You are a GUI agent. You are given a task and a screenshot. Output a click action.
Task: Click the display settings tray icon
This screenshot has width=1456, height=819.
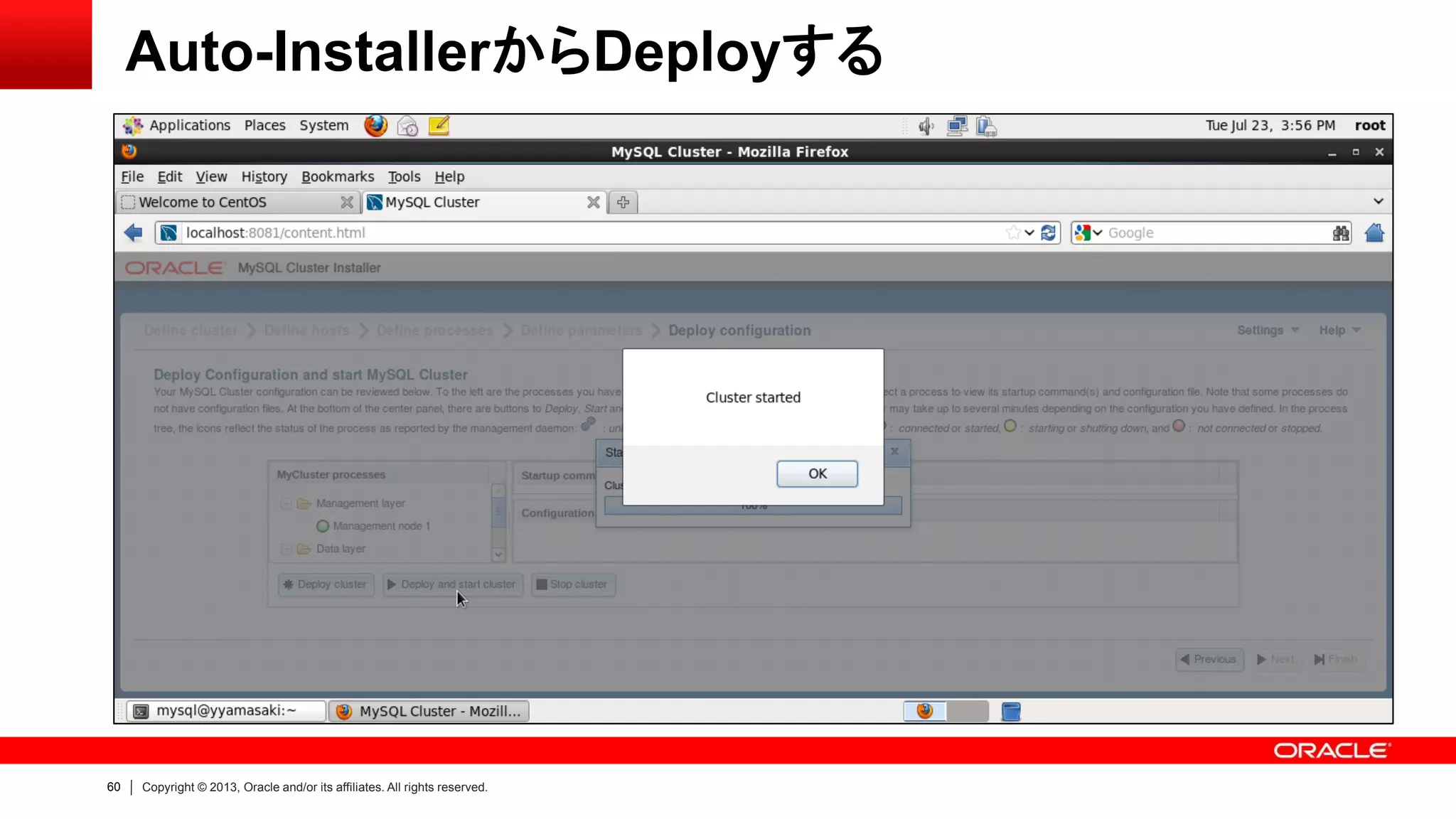pyautogui.click(x=986, y=127)
